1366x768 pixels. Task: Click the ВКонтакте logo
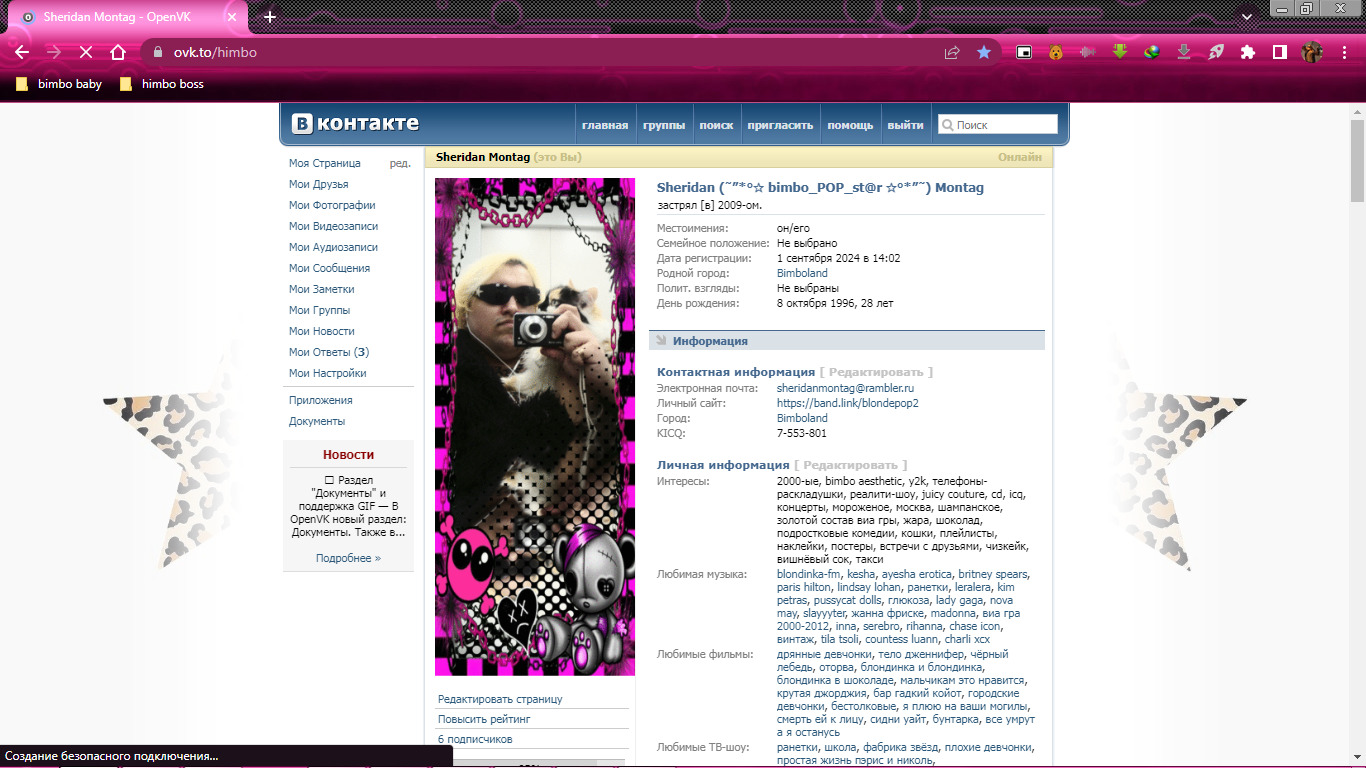pos(355,124)
